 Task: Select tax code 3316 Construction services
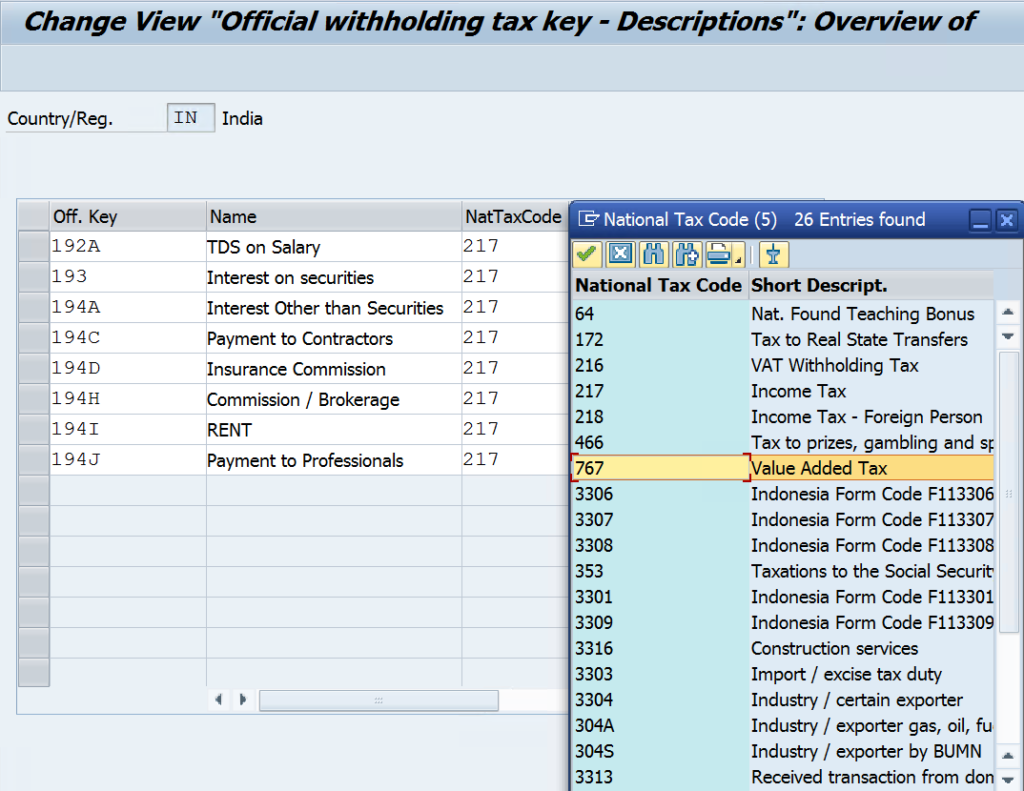[783, 649]
